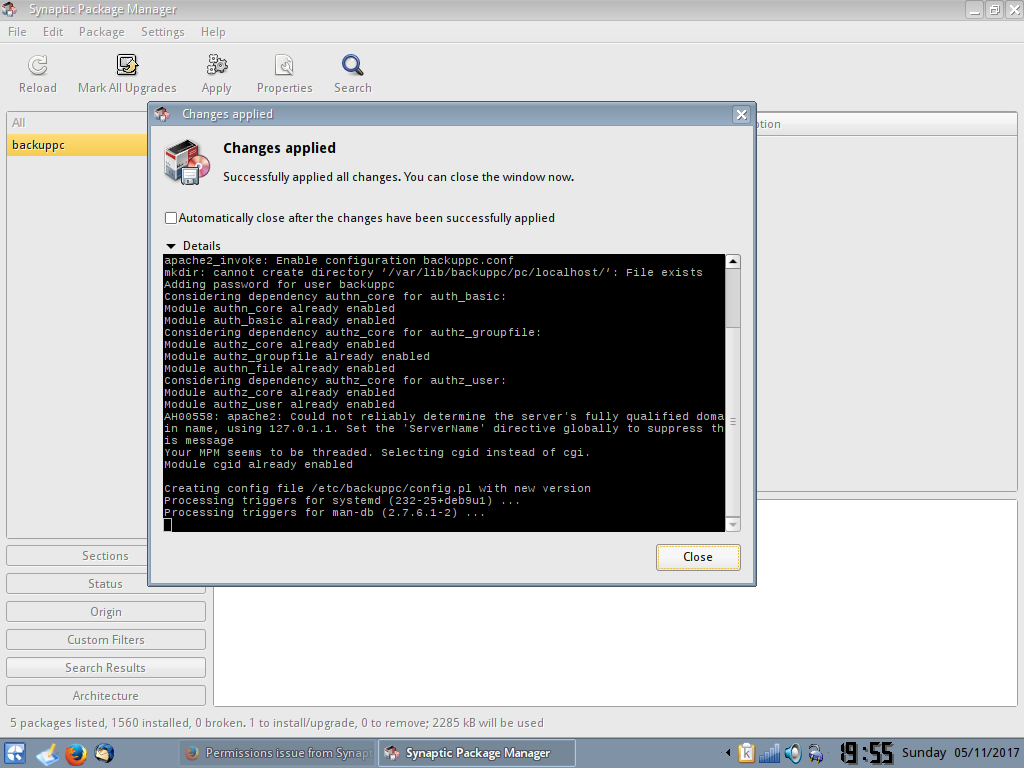The image size is (1024, 768).
Task: Click the Origin filter button
Action: pyautogui.click(x=106, y=612)
